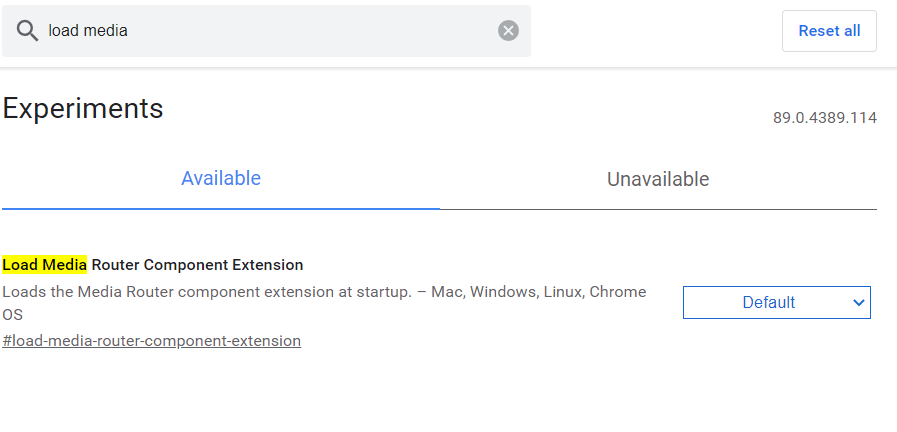This screenshot has width=897, height=432.
Task: Switch to the Unavailable tab
Action: coord(658,179)
